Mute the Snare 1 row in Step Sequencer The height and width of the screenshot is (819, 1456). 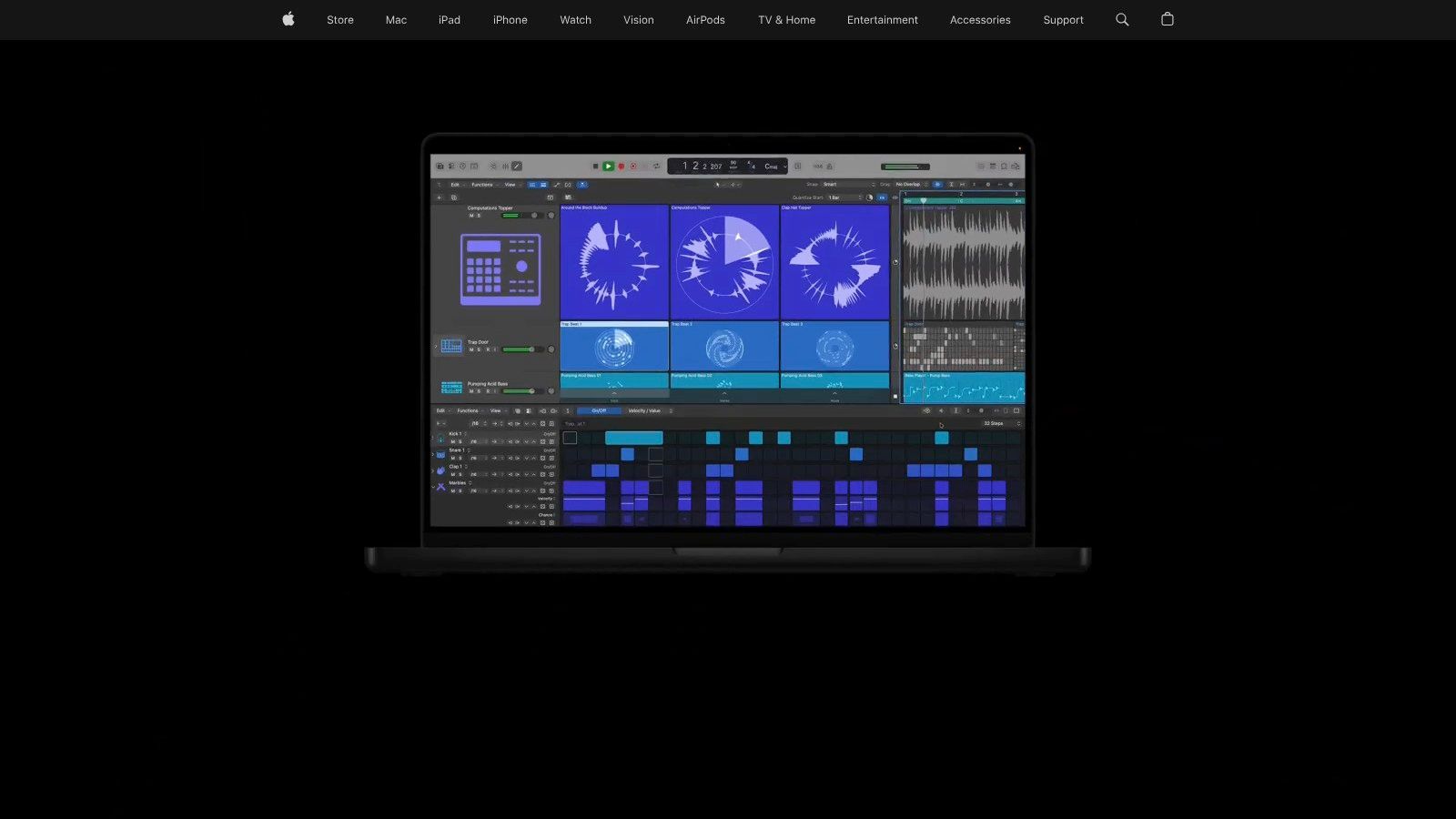pyautogui.click(x=452, y=458)
